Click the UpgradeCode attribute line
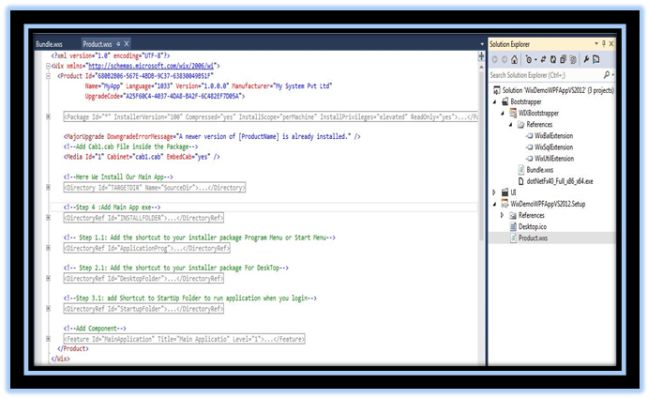This screenshot has width=650, height=399. tap(165, 96)
